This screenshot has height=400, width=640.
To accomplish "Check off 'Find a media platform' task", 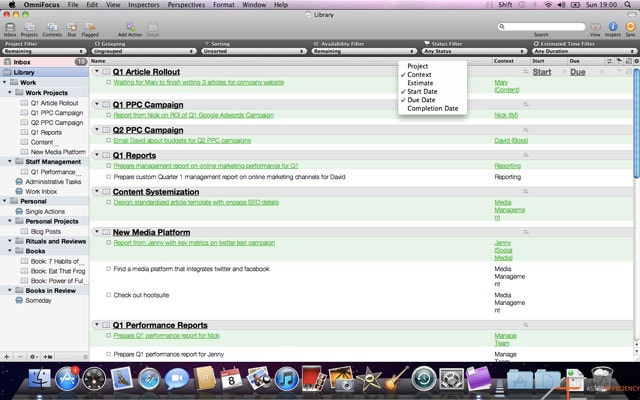I will pos(109,269).
